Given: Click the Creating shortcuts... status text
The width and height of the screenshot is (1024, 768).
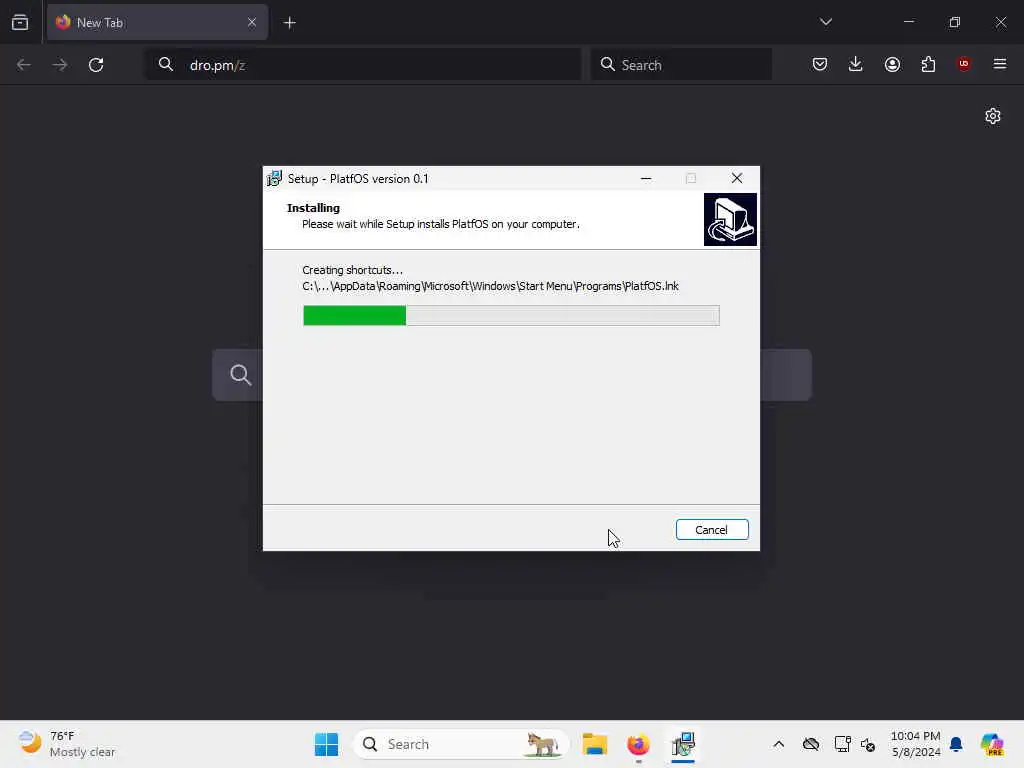Looking at the screenshot, I should 353,270.
